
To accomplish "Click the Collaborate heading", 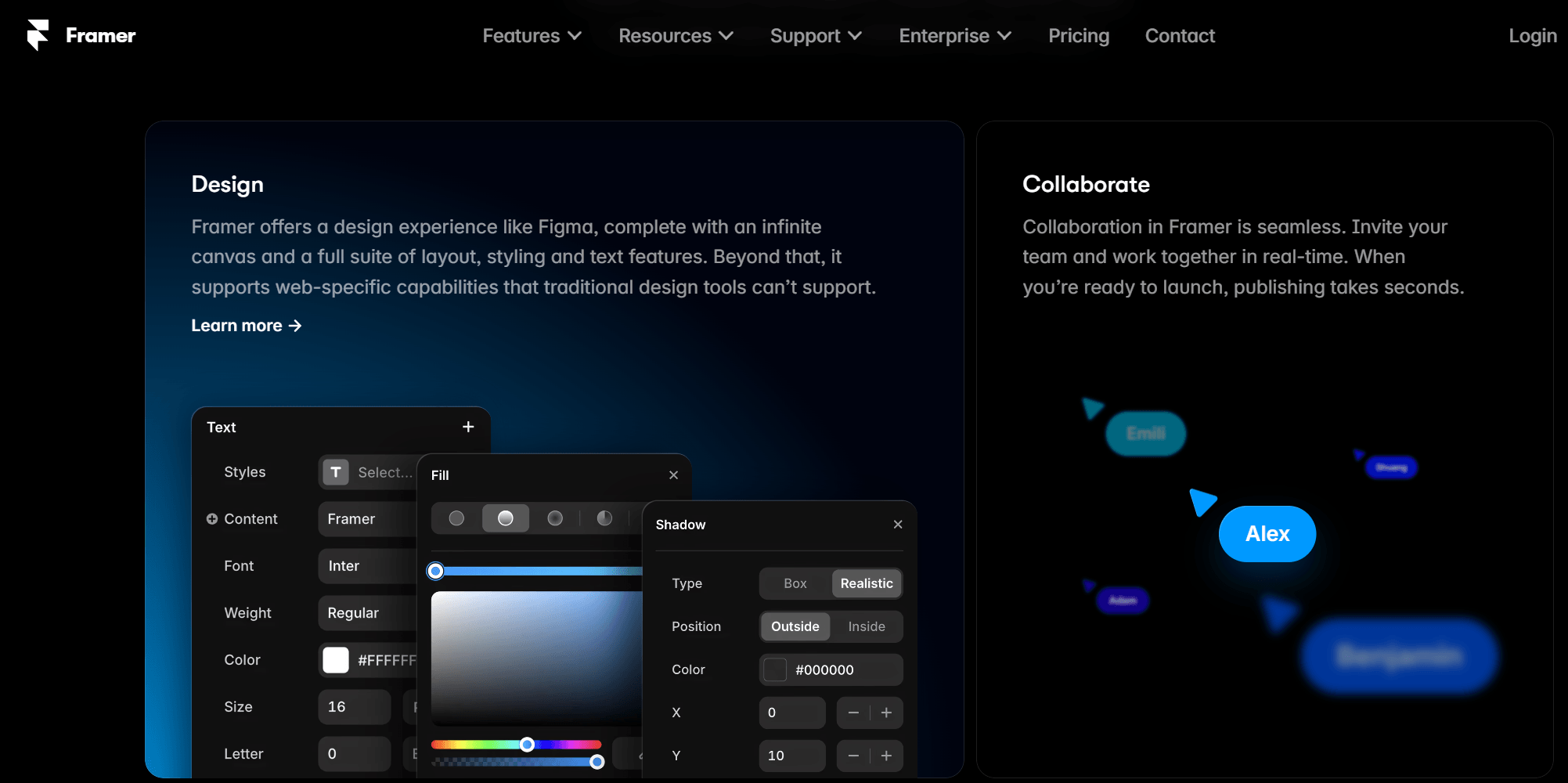I will [1086, 185].
